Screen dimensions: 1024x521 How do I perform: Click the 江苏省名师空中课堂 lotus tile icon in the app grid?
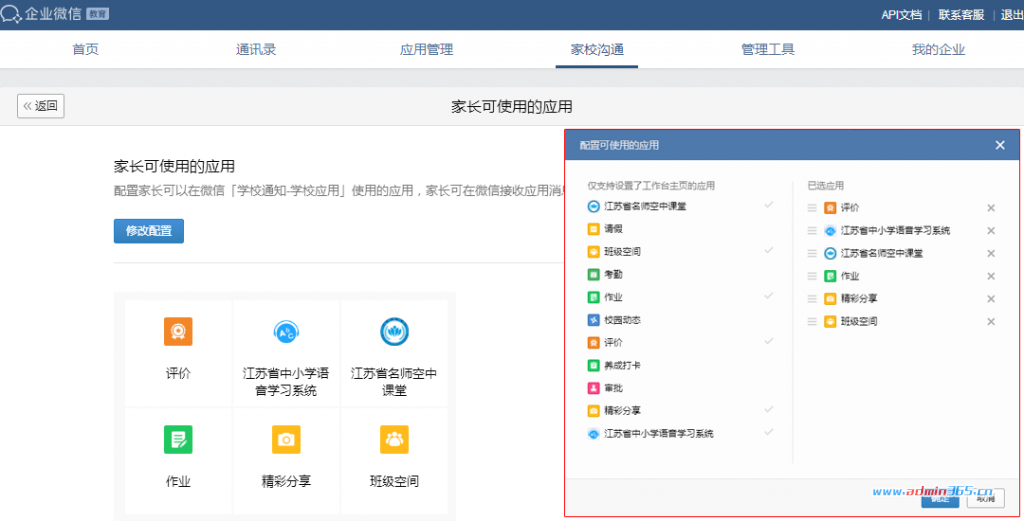(x=394, y=332)
